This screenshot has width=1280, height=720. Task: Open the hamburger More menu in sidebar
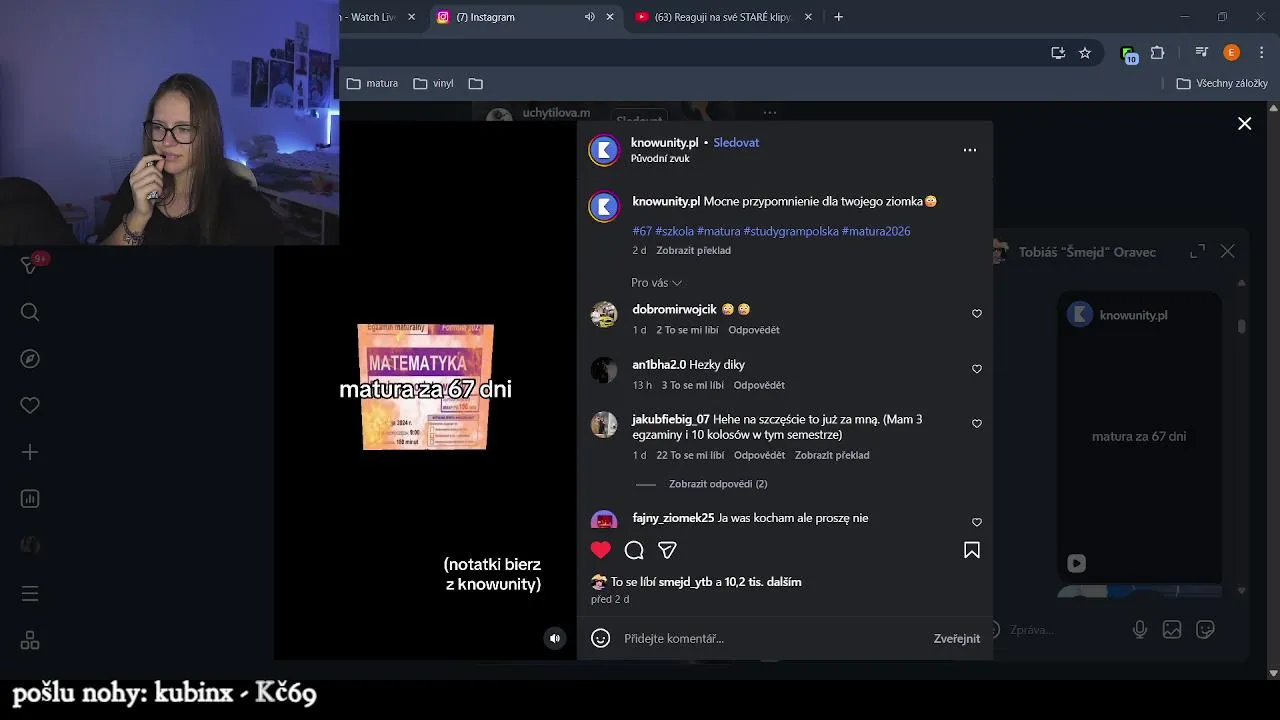30,594
